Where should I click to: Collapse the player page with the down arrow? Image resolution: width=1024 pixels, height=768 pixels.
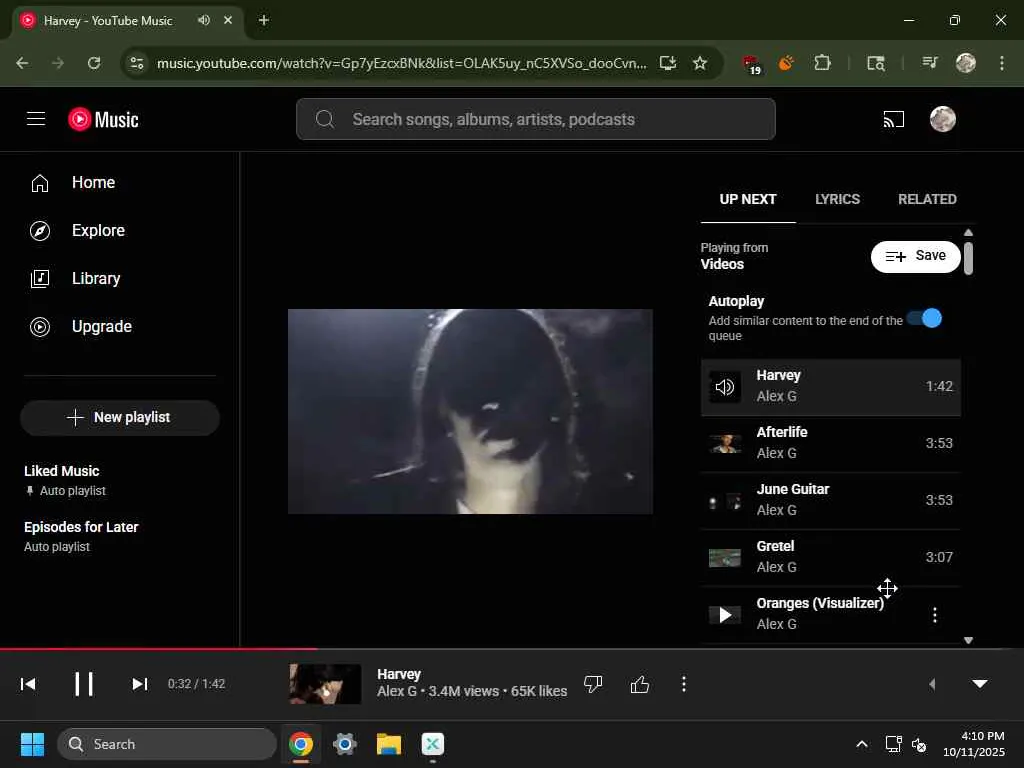coord(980,684)
